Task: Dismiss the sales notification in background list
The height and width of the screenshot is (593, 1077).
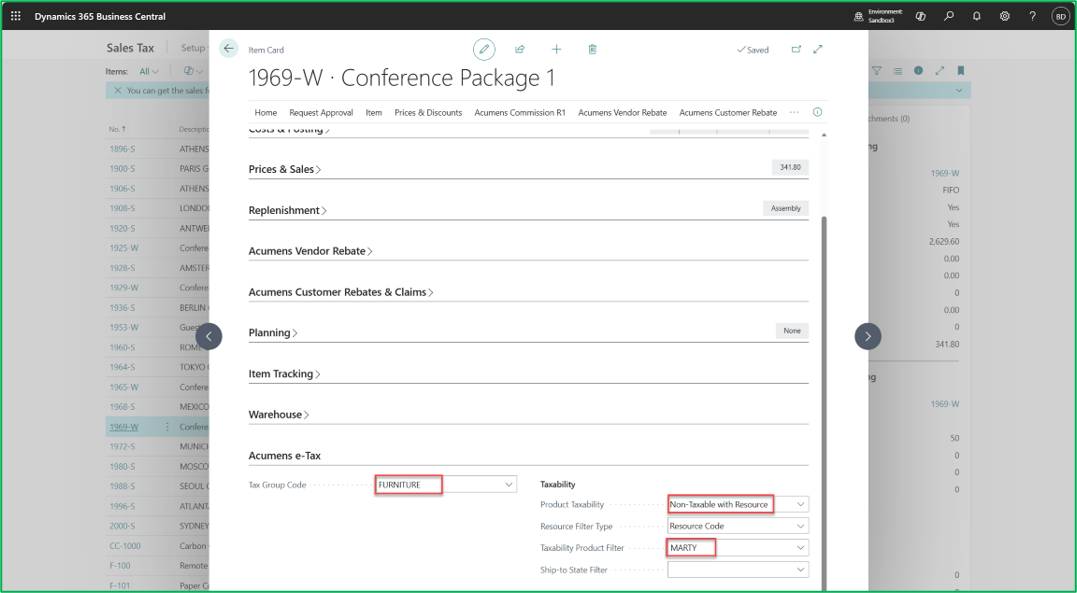Action: pyautogui.click(x=117, y=91)
